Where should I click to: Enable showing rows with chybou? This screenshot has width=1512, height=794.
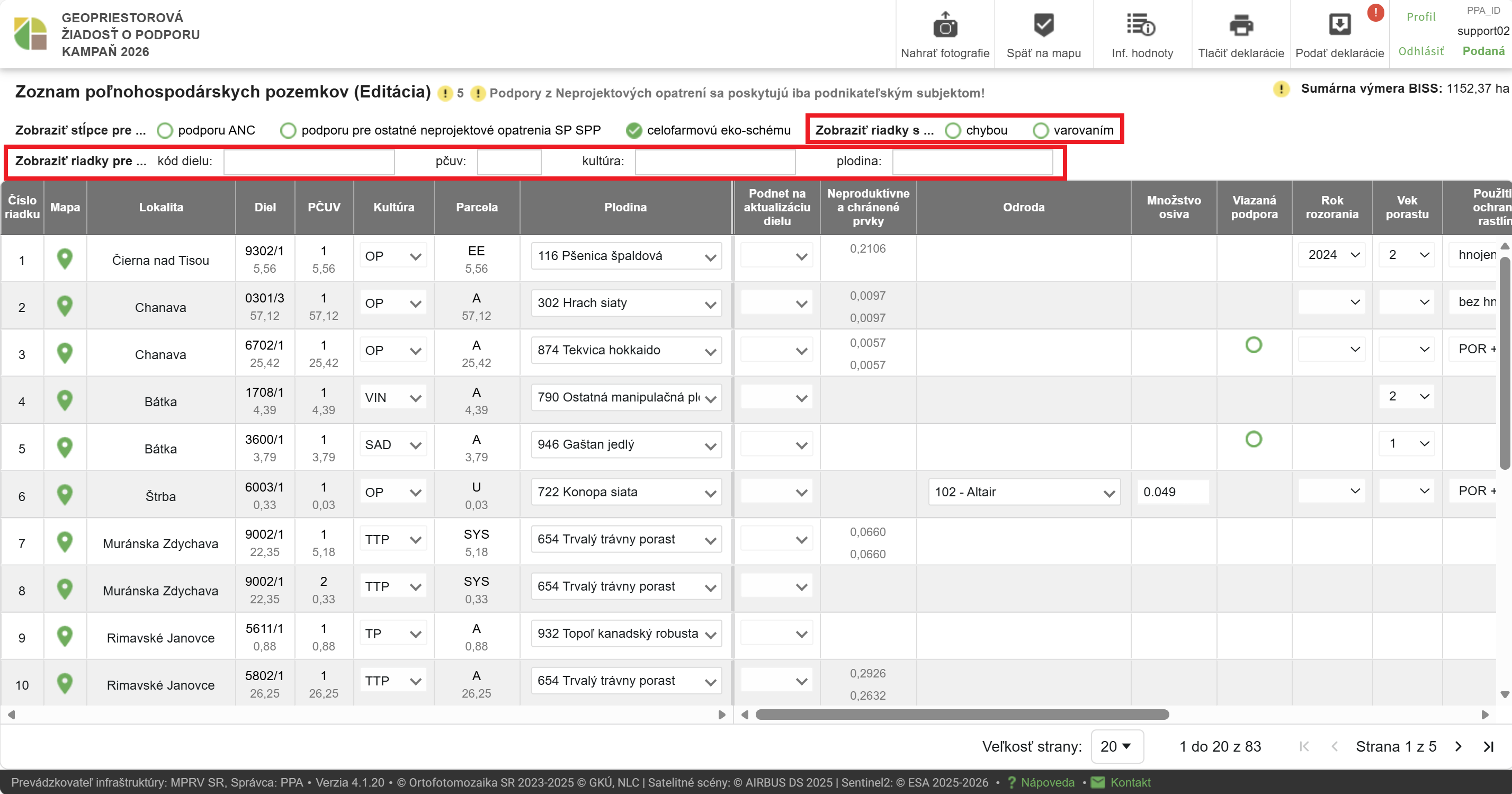[953, 130]
